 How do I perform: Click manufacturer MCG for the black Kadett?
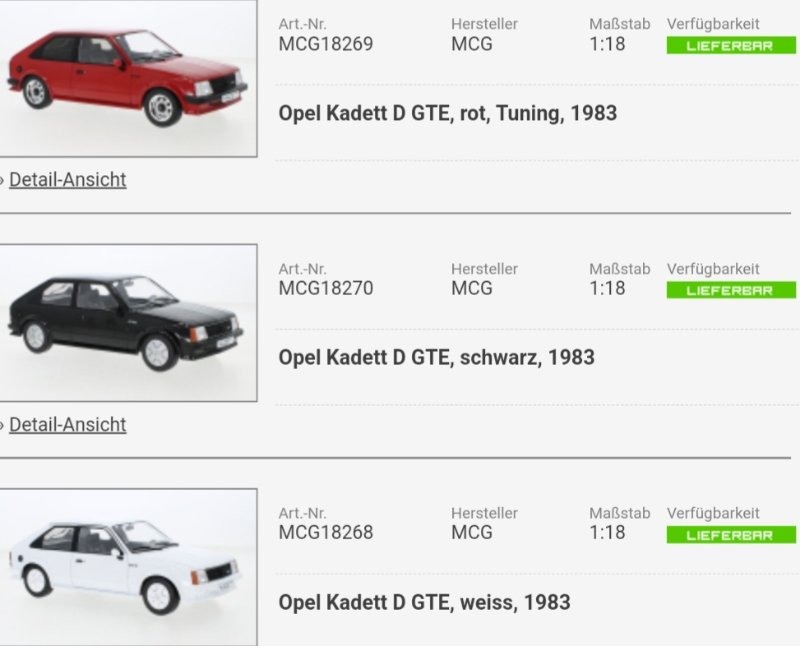pyautogui.click(x=472, y=288)
